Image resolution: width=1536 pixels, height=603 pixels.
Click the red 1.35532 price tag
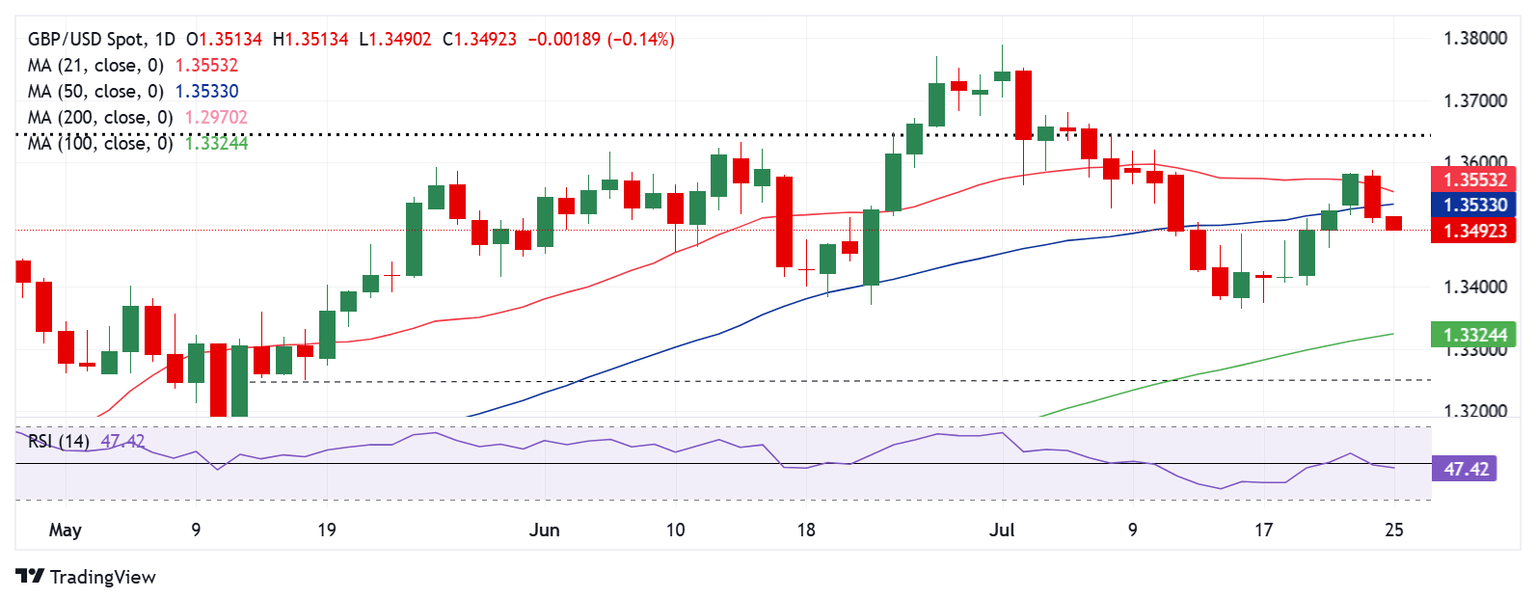(1474, 181)
